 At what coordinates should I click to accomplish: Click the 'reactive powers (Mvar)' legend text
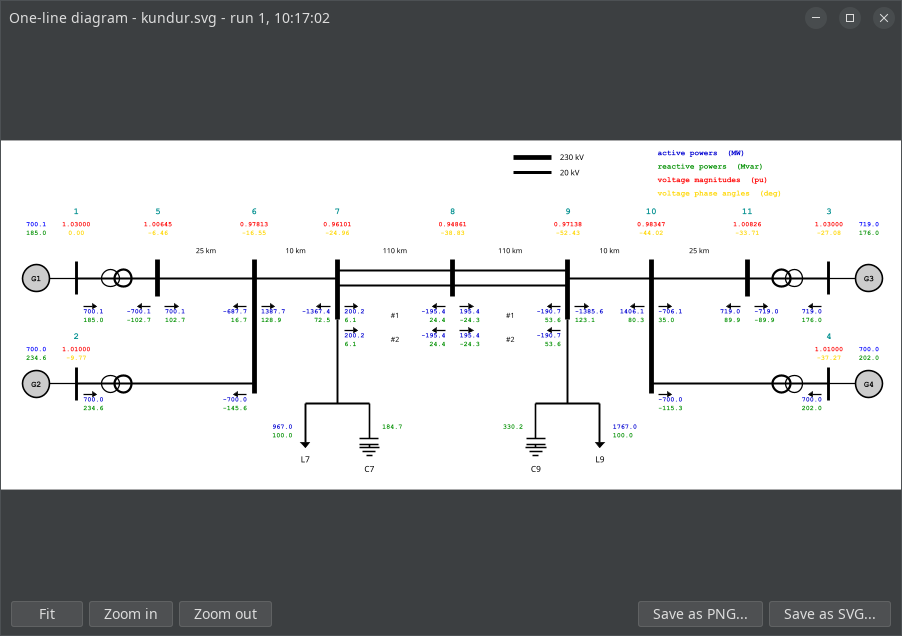[x=710, y=167]
